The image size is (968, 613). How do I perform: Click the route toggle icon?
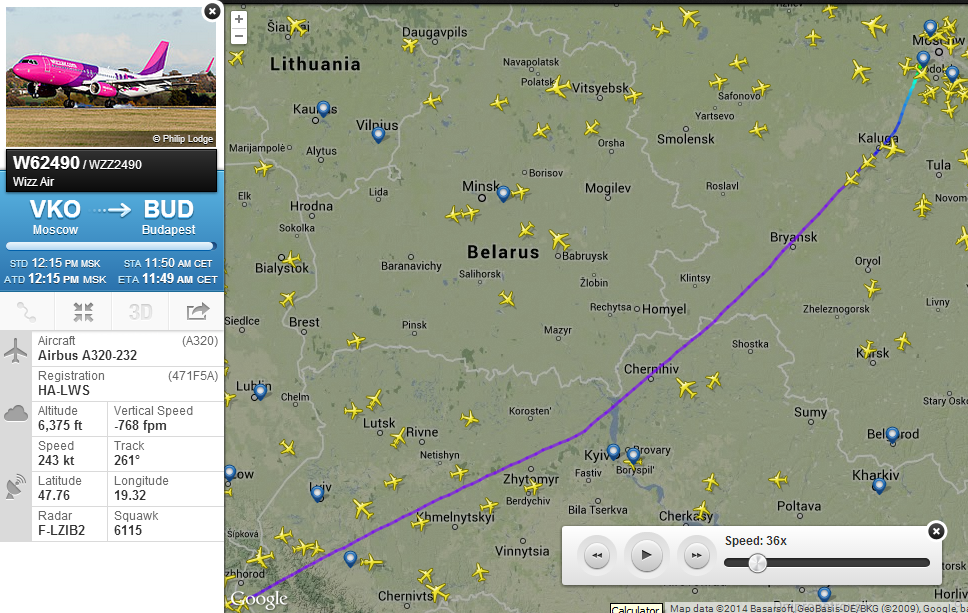[27, 312]
